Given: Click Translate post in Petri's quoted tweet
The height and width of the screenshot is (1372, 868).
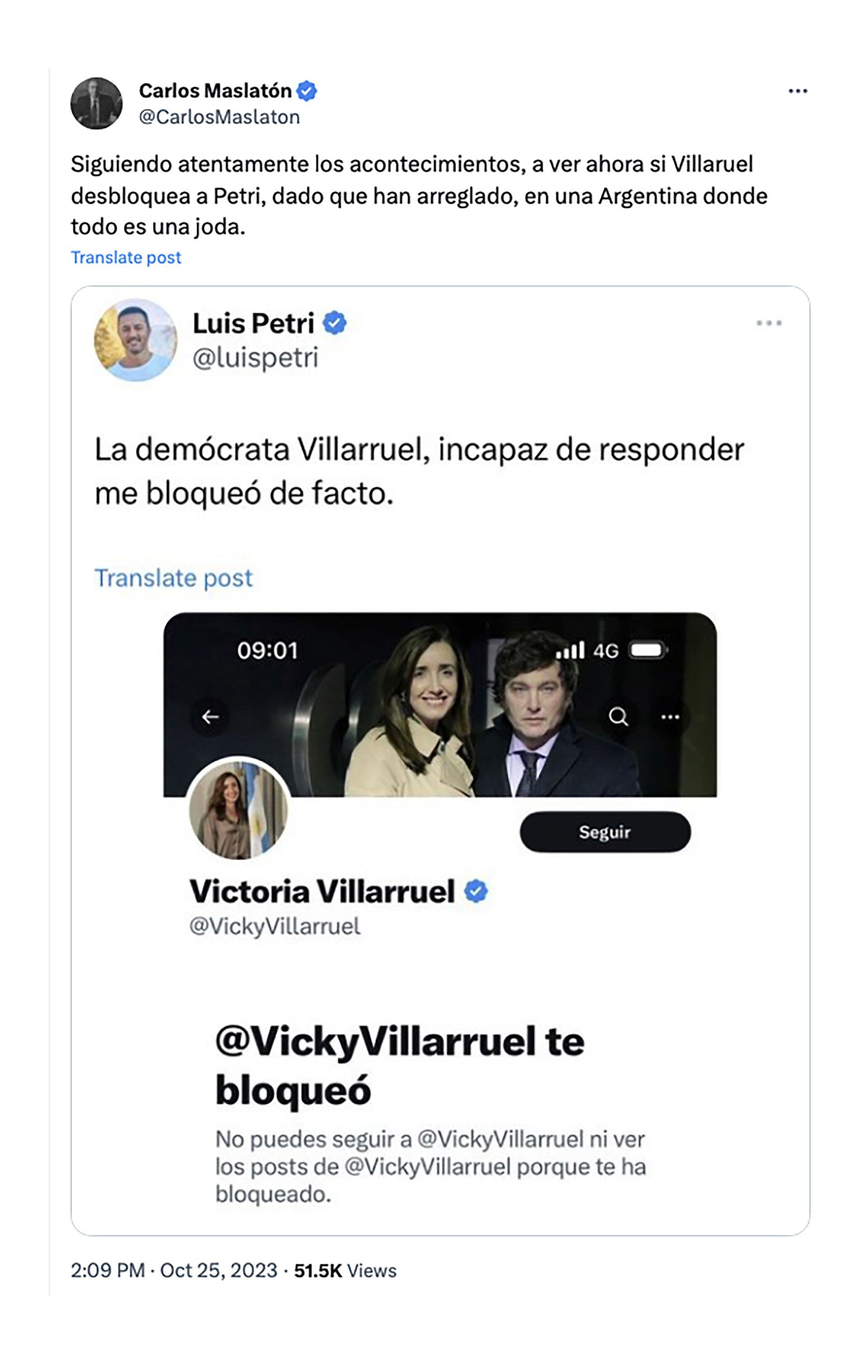Looking at the screenshot, I should (173, 578).
